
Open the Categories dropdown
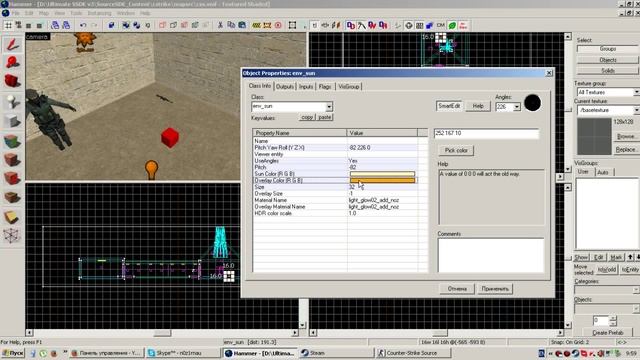(x=636, y=290)
